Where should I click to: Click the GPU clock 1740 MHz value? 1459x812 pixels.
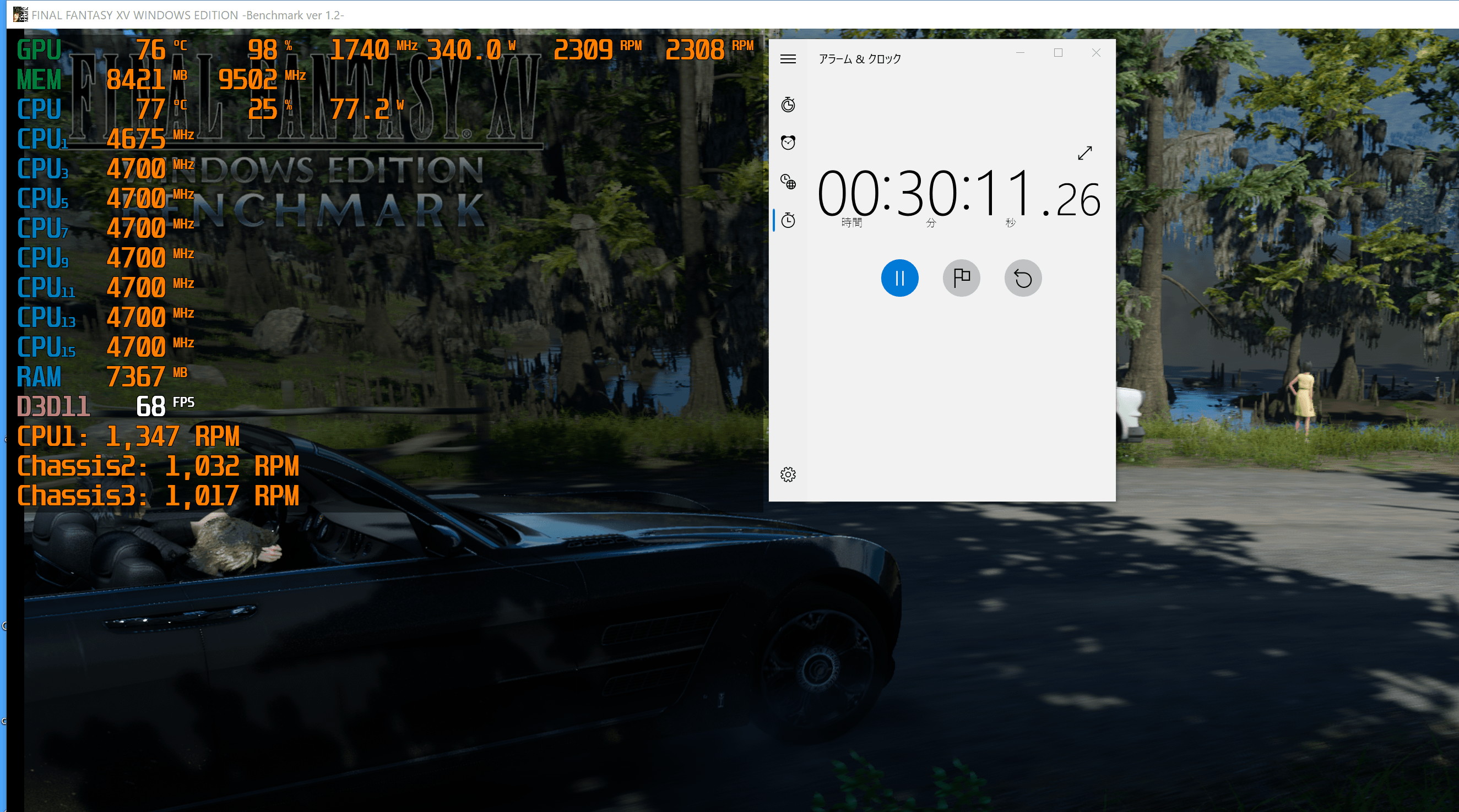(374, 50)
